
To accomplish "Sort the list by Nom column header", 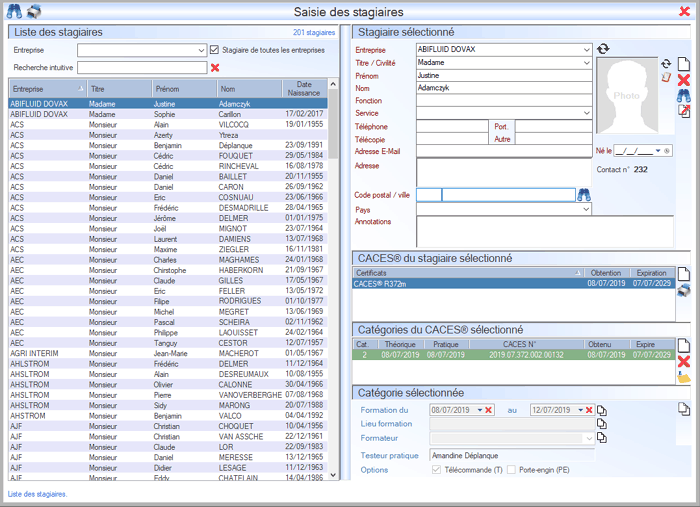I will [250, 89].
